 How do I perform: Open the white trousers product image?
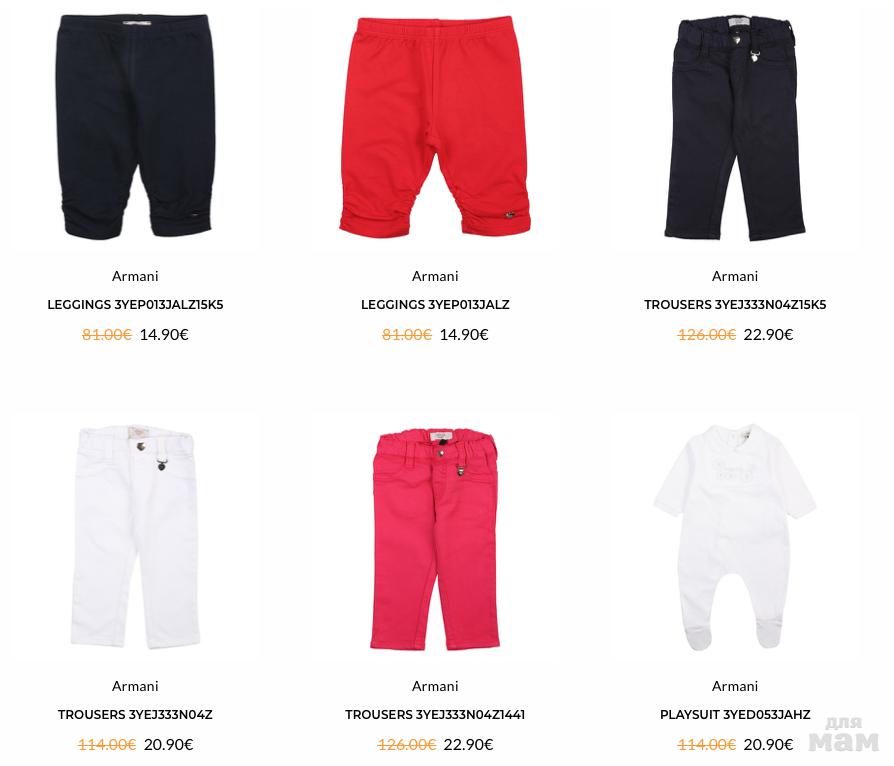pos(135,537)
